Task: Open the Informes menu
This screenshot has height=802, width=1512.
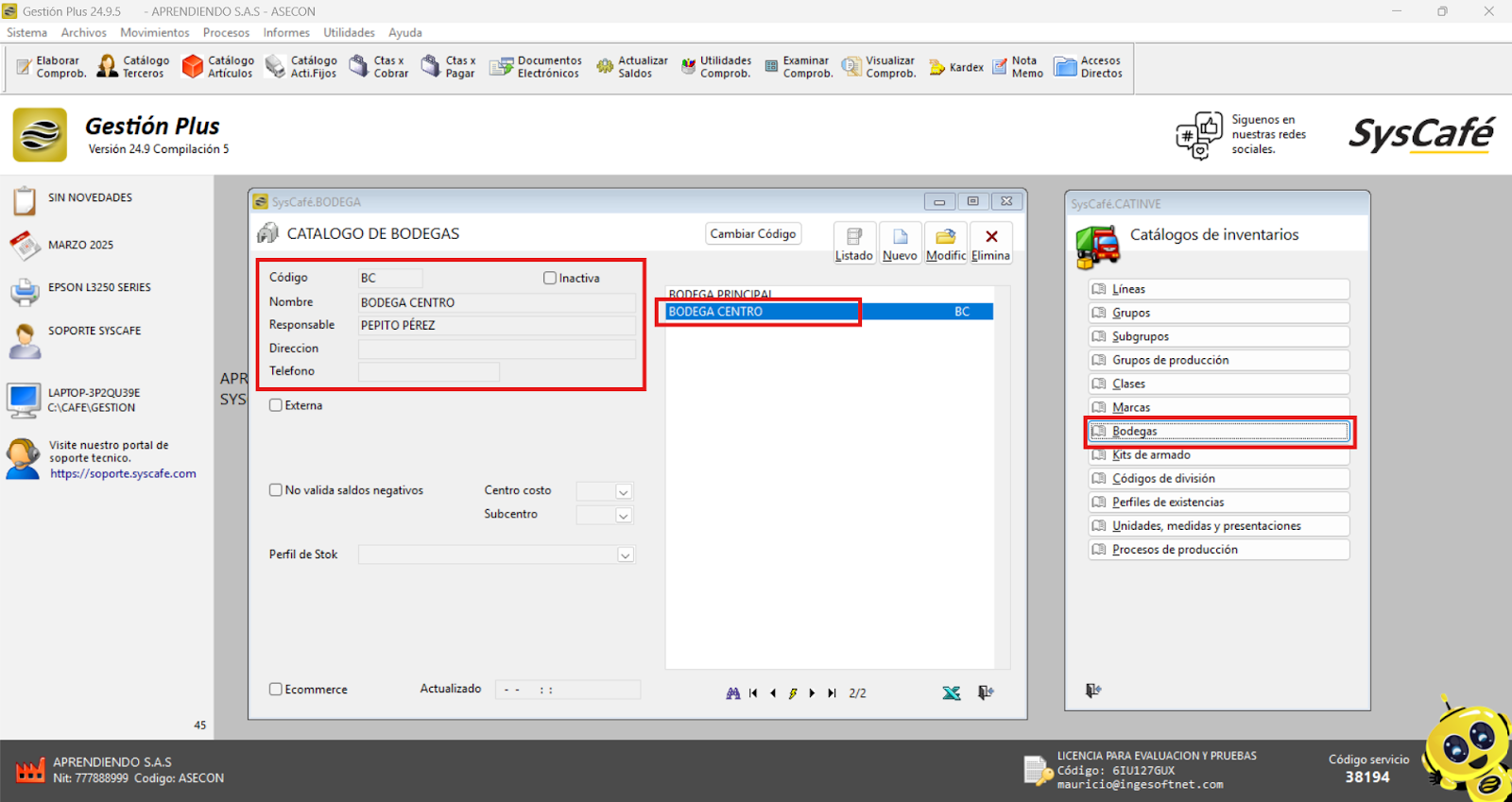Action: pyautogui.click(x=285, y=33)
